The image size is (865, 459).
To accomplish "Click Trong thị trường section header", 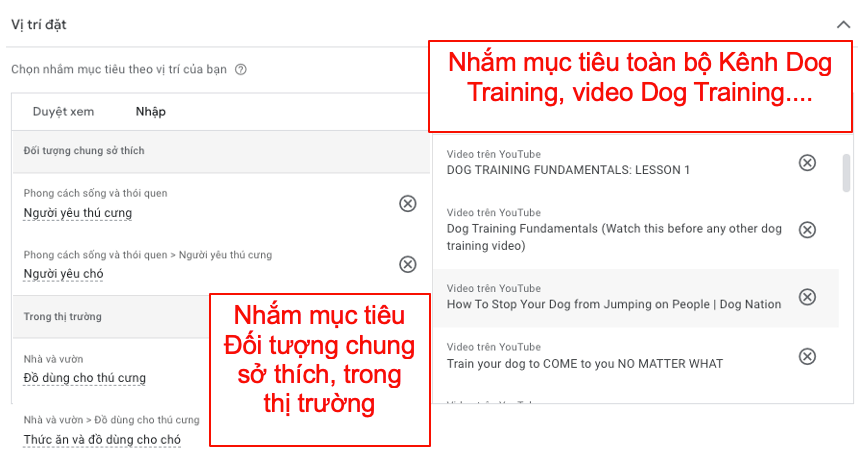I will pos(62,317).
